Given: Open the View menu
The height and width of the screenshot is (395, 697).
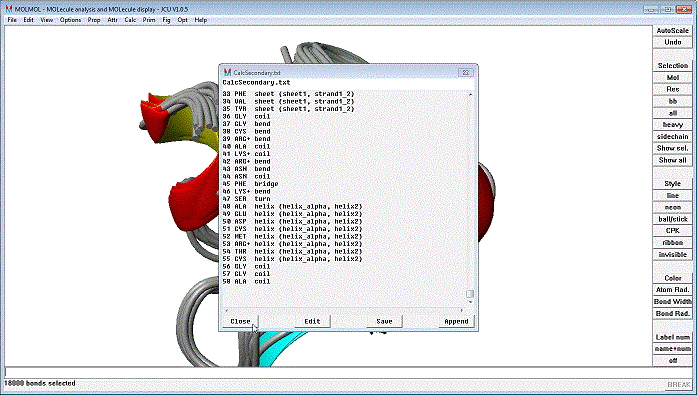Looking at the screenshot, I should [47, 20].
